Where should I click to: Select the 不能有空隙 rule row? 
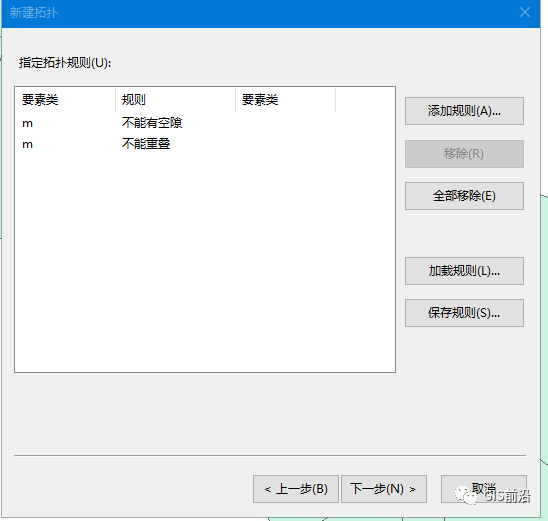click(205, 123)
